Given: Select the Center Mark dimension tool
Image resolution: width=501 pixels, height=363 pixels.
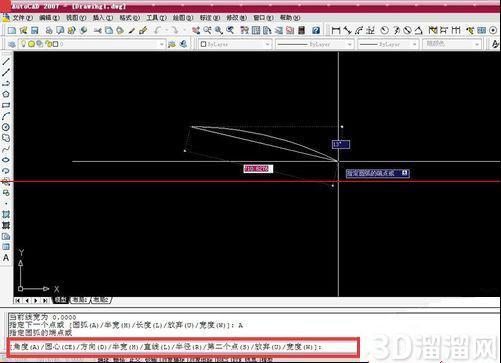Looking at the screenshot, I should (493, 31).
